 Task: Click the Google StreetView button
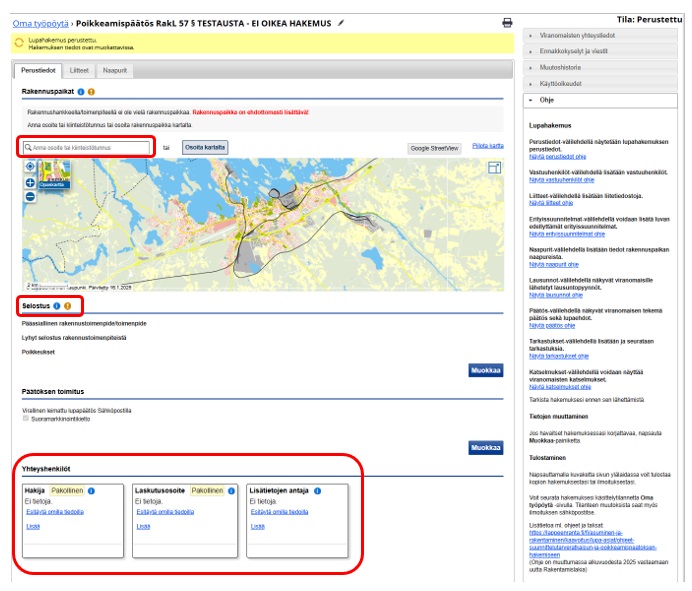434,149
